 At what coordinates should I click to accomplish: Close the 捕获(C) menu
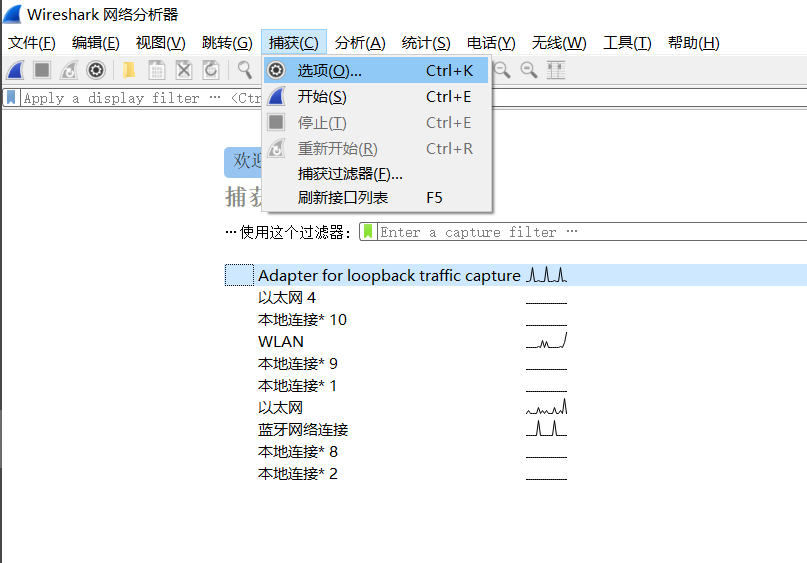[293, 43]
